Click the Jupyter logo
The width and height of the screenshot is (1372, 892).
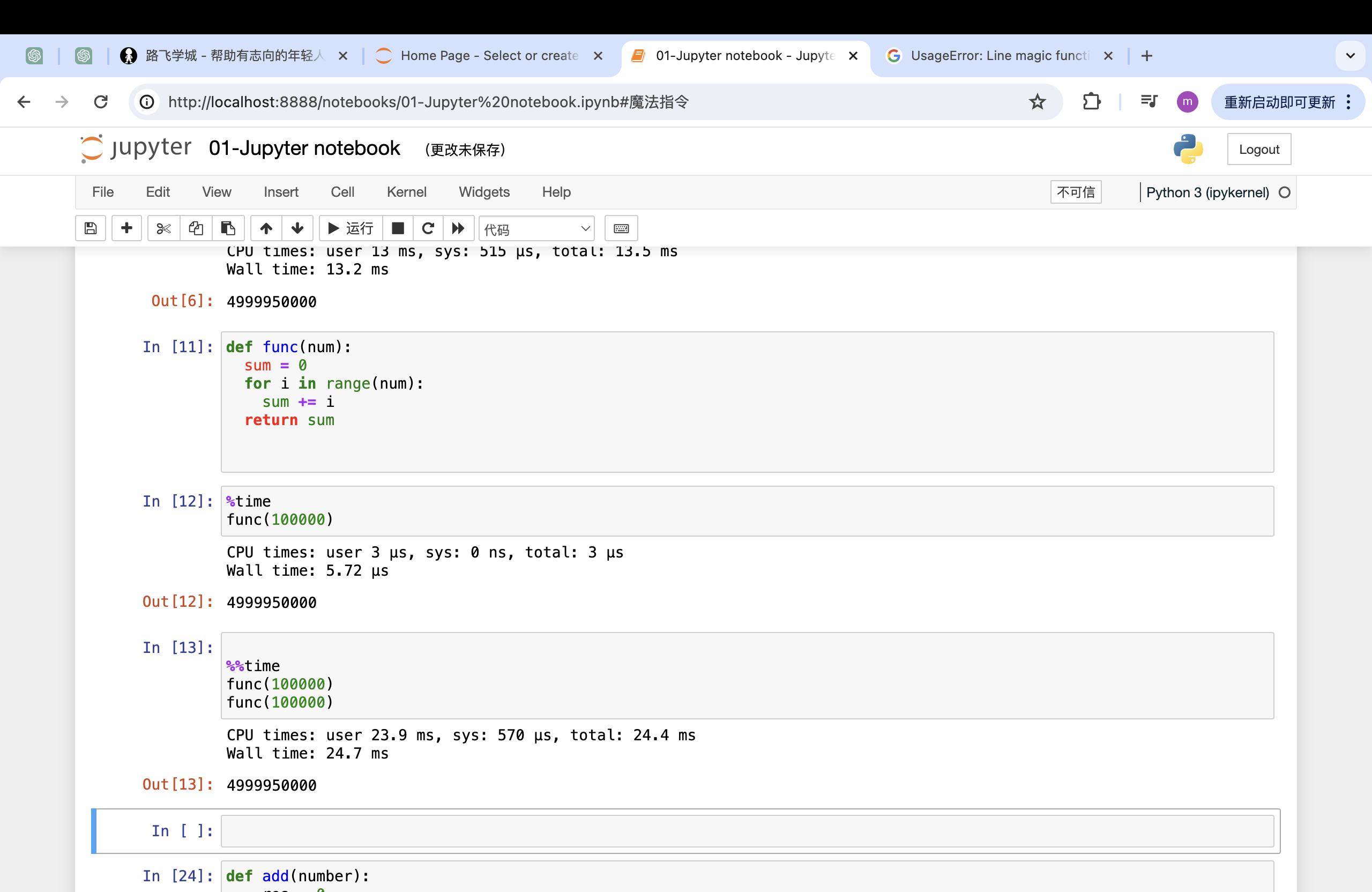pos(136,148)
